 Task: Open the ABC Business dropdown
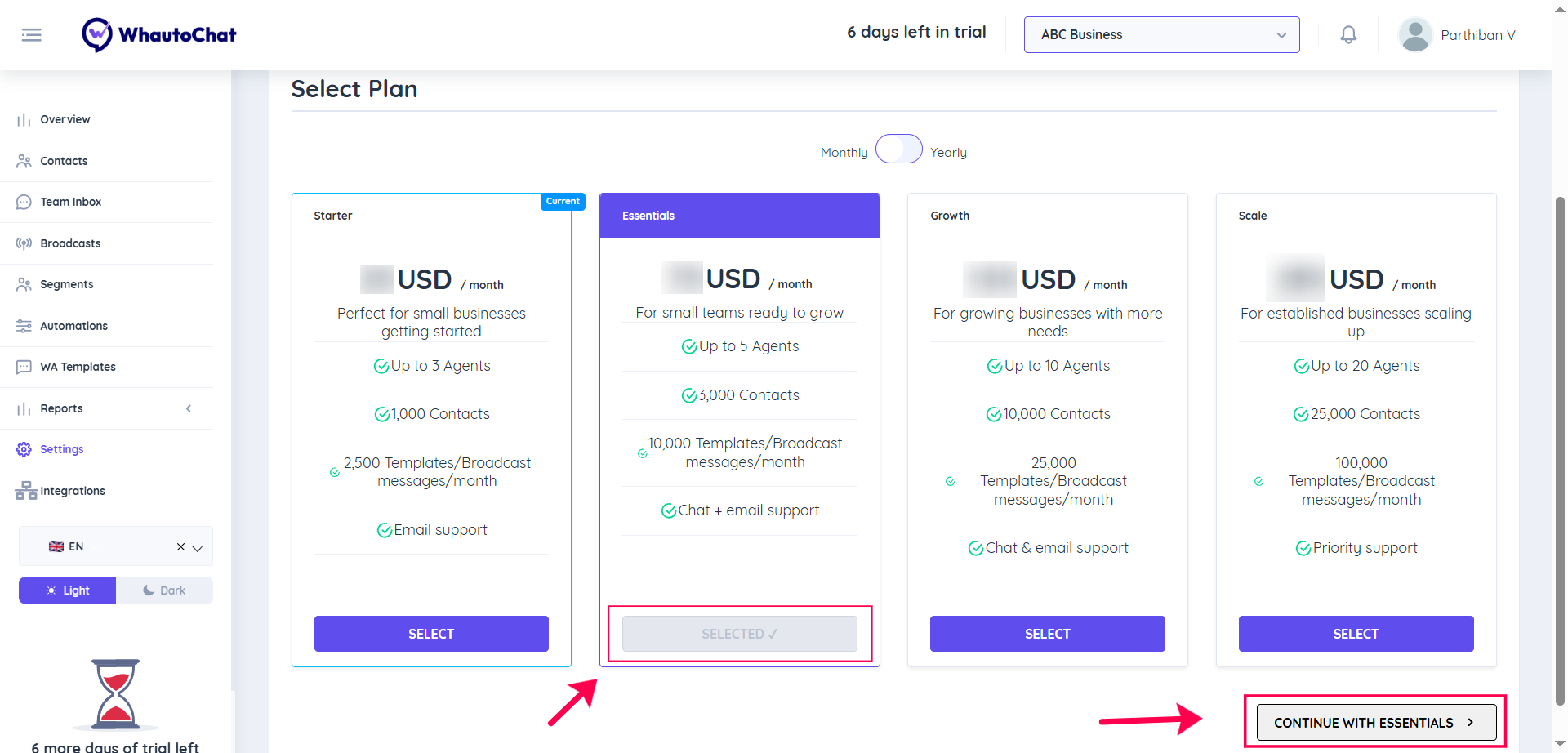click(1161, 35)
